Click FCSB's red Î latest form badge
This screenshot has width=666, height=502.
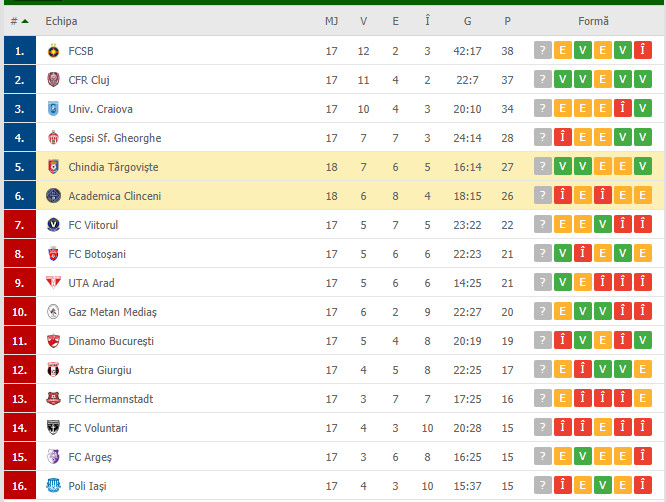[642, 51]
